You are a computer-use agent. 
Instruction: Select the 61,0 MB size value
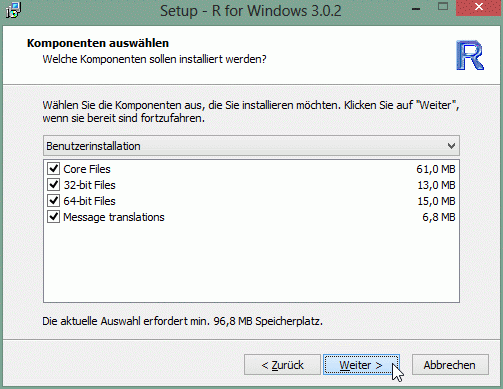[436, 169]
